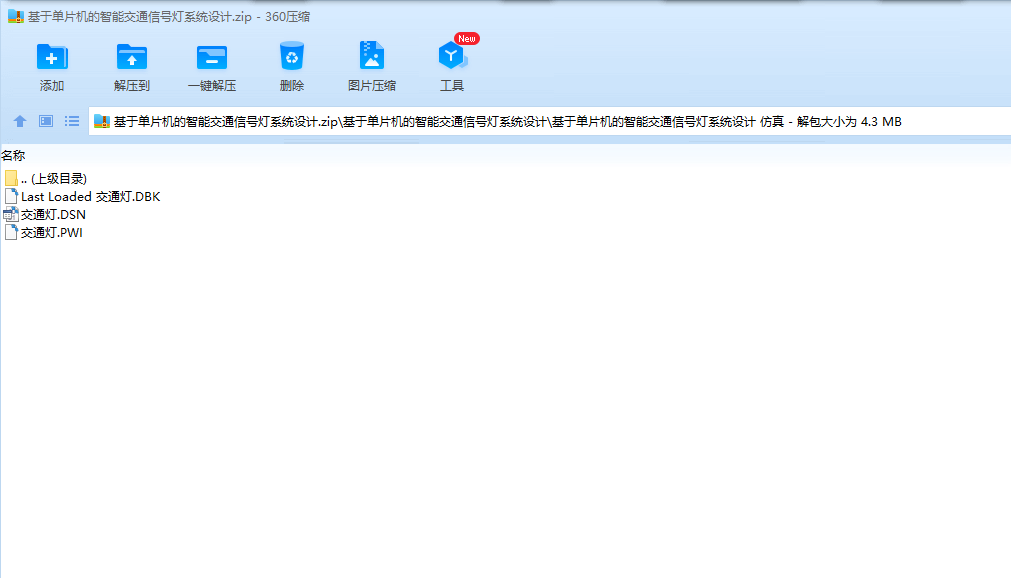Sort by the 名称 column header
Image resolution: width=1011 pixels, height=578 pixels.
click(x=13, y=155)
